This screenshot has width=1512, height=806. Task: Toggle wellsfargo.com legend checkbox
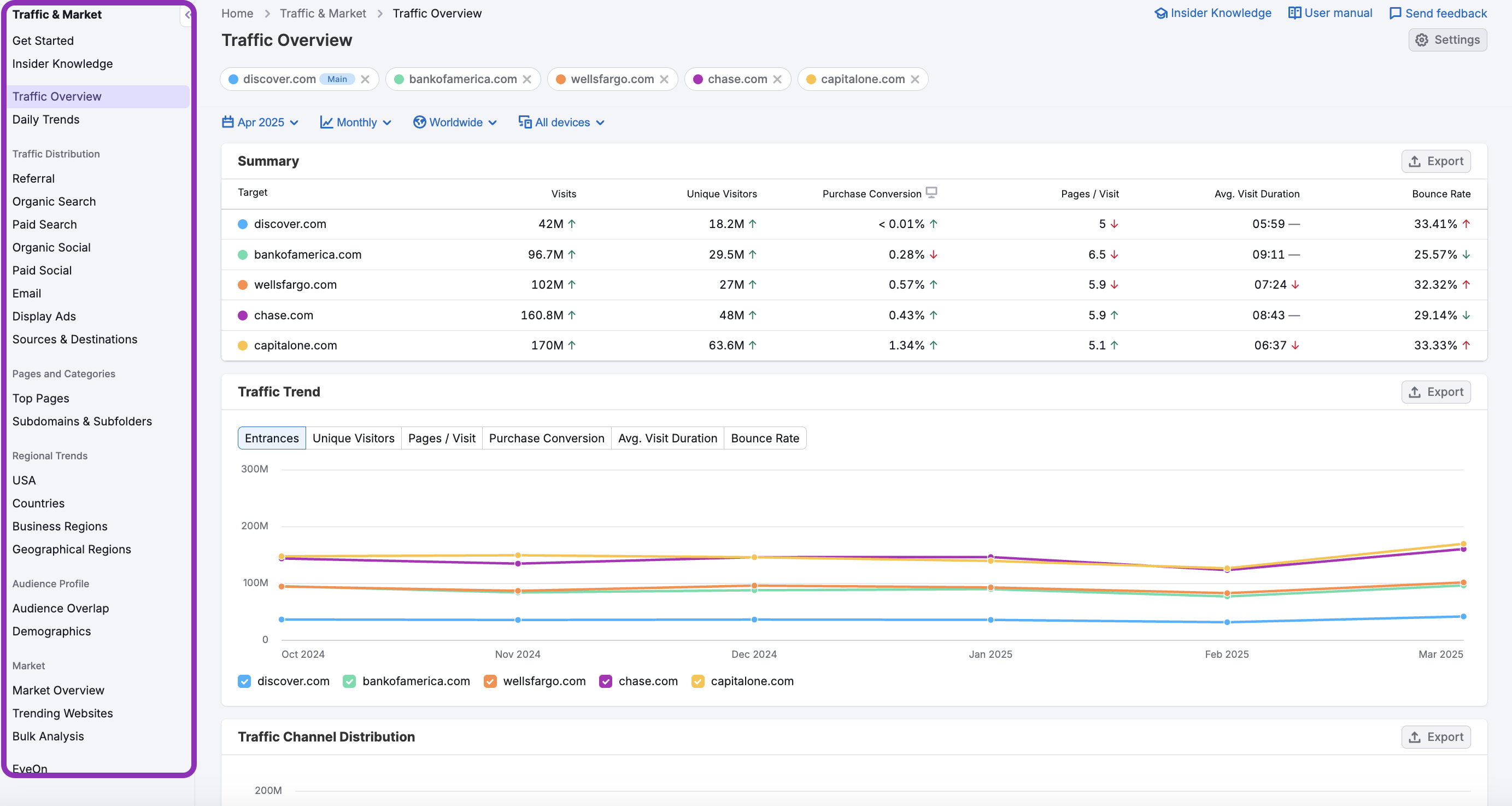(490, 681)
